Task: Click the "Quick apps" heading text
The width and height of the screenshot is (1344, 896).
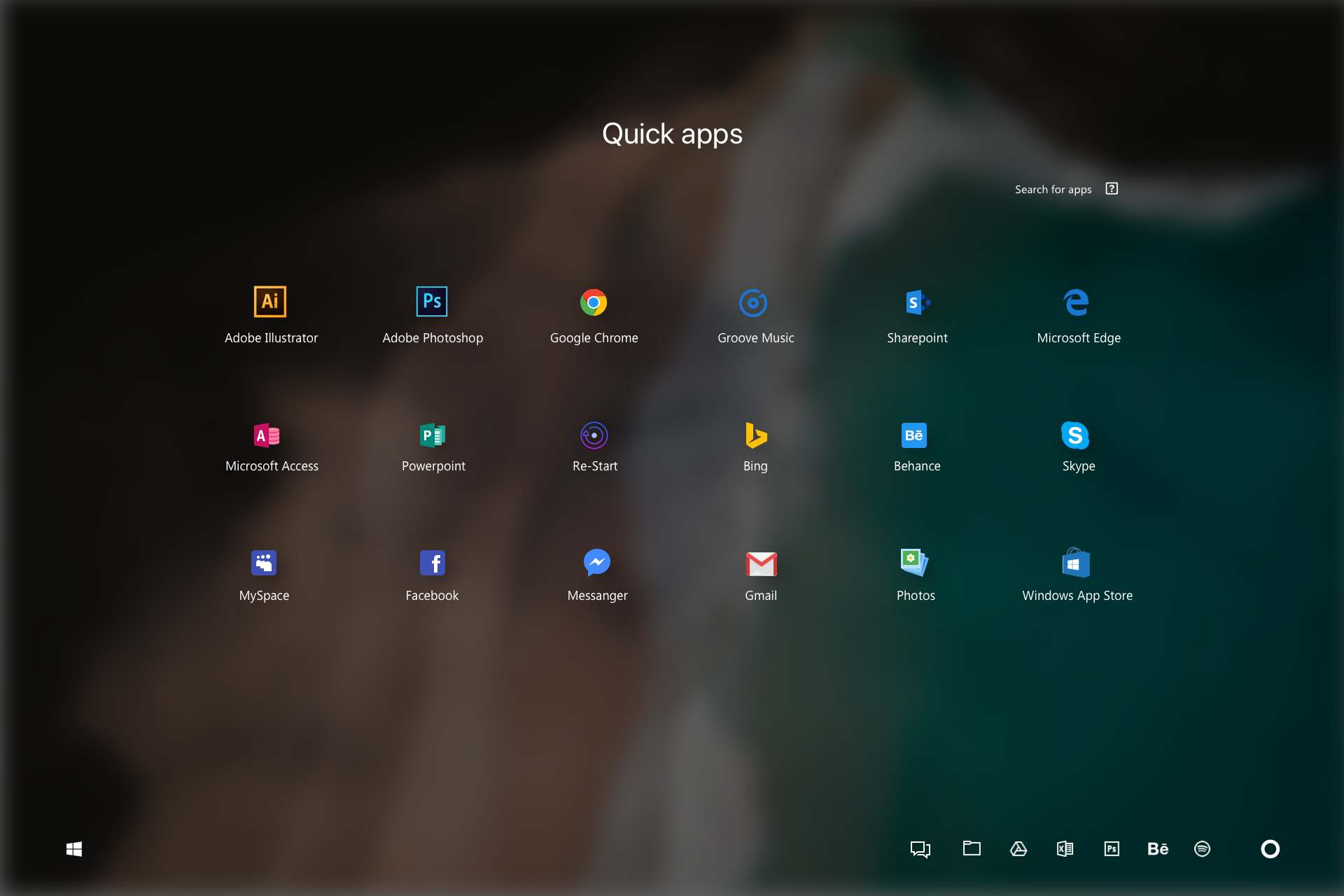Action: pos(672,134)
